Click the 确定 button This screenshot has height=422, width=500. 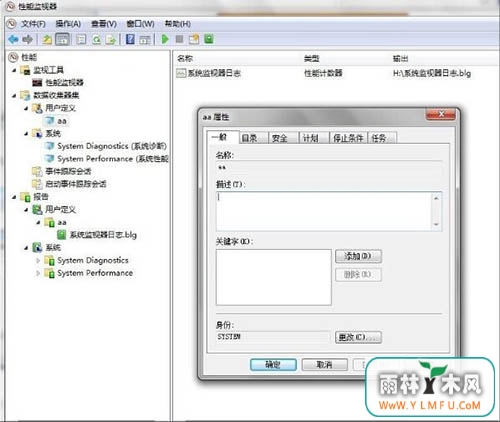click(273, 364)
